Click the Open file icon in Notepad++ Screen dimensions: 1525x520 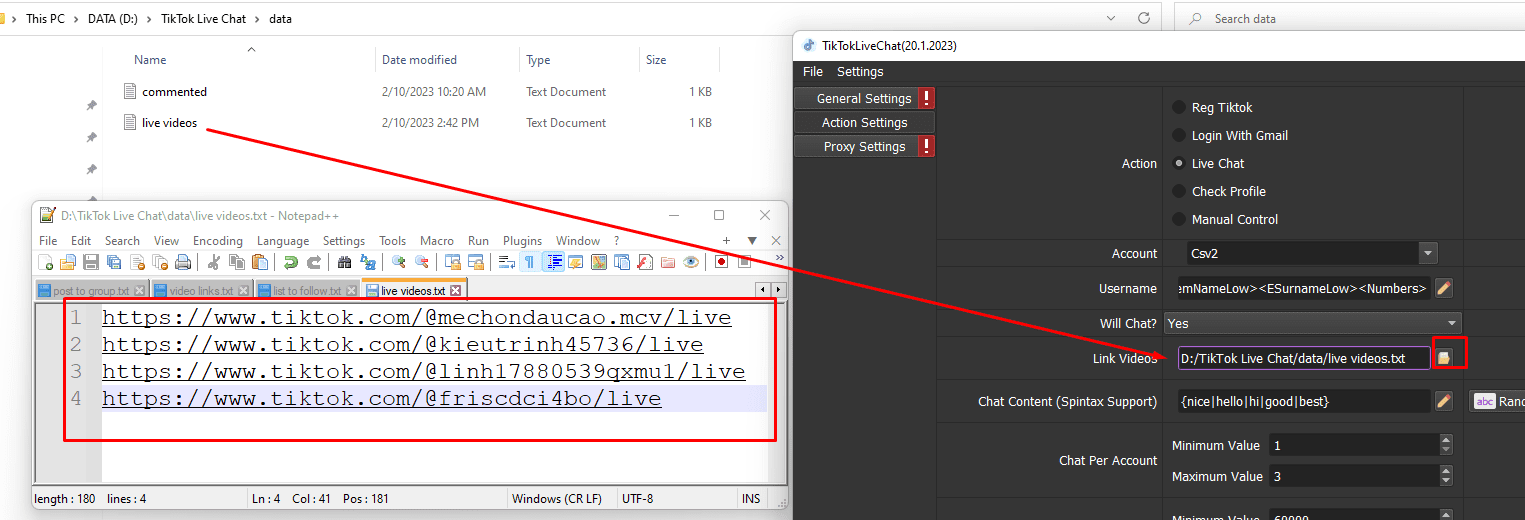click(x=67, y=262)
